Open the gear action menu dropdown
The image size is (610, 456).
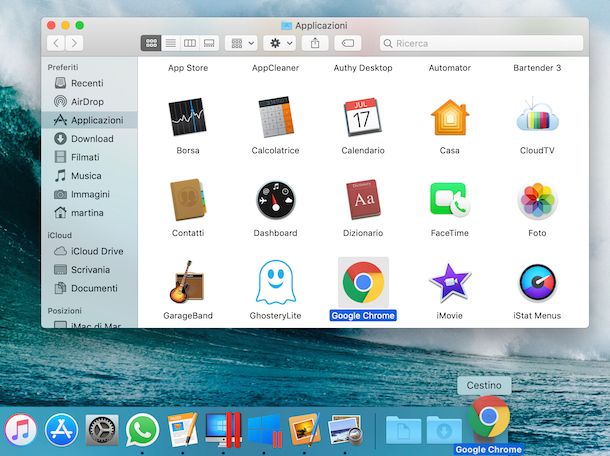click(280, 43)
